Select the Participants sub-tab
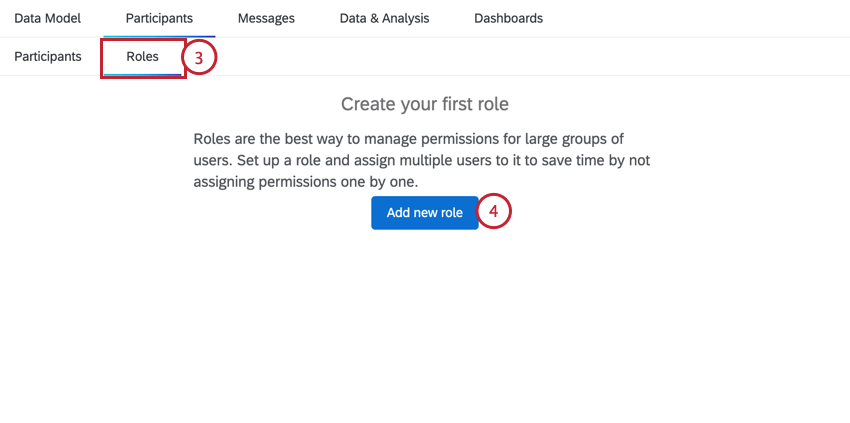This screenshot has width=850, height=423. tap(48, 56)
